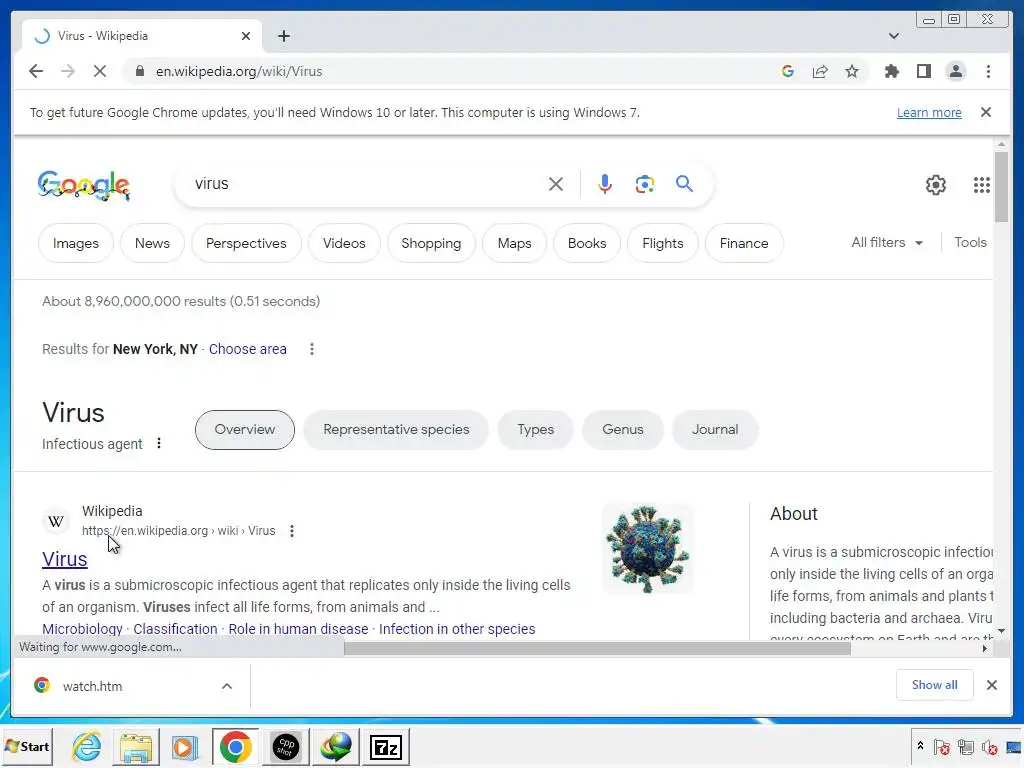This screenshot has height=768, width=1024.
Task: Open the Wikipedia Virus result title
Action: point(65,559)
